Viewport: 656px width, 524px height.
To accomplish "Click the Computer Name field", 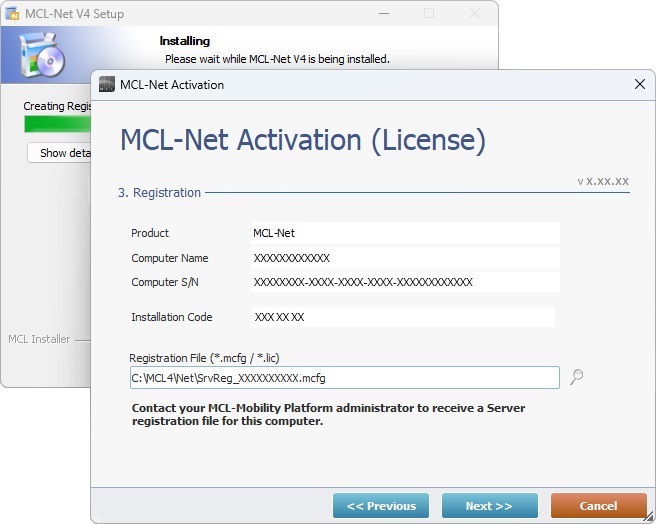I will 405,258.
